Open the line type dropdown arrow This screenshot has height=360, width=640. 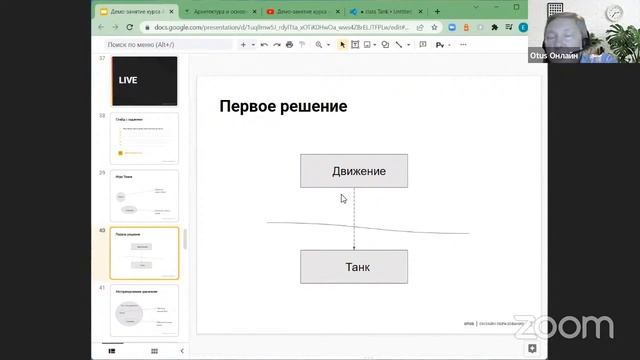click(408, 44)
